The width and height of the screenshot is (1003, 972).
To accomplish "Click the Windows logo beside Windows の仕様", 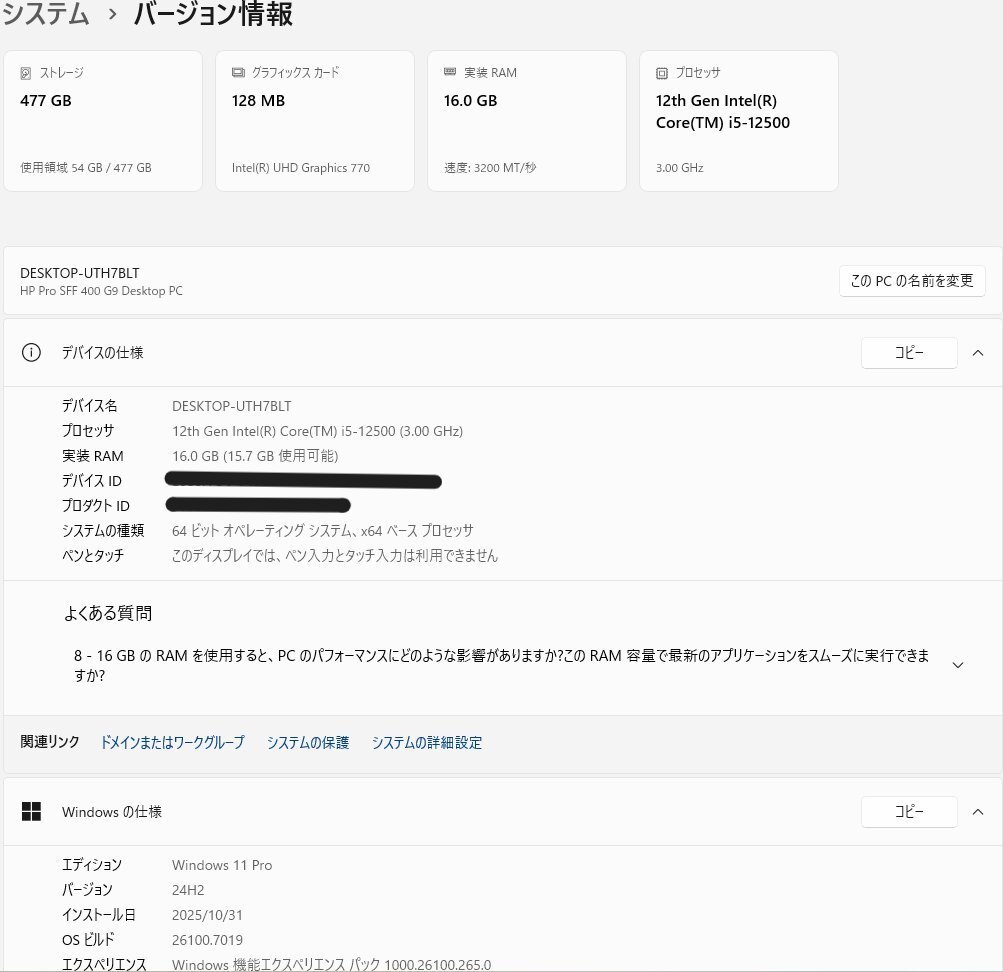I will pyautogui.click(x=31, y=811).
